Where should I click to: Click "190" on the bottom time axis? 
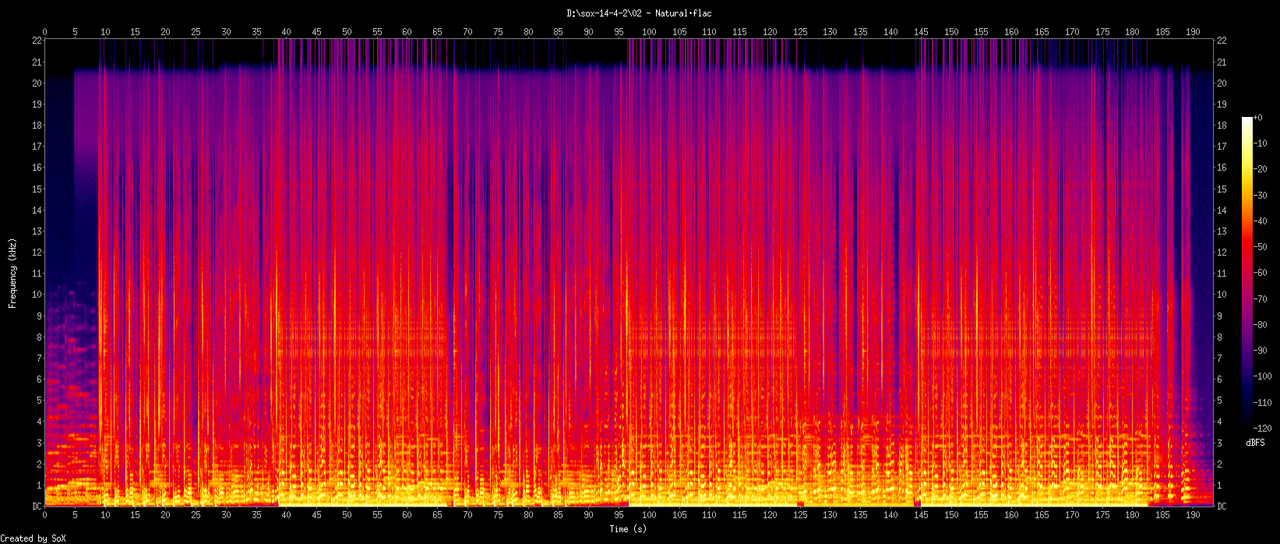pos(1192,517)
